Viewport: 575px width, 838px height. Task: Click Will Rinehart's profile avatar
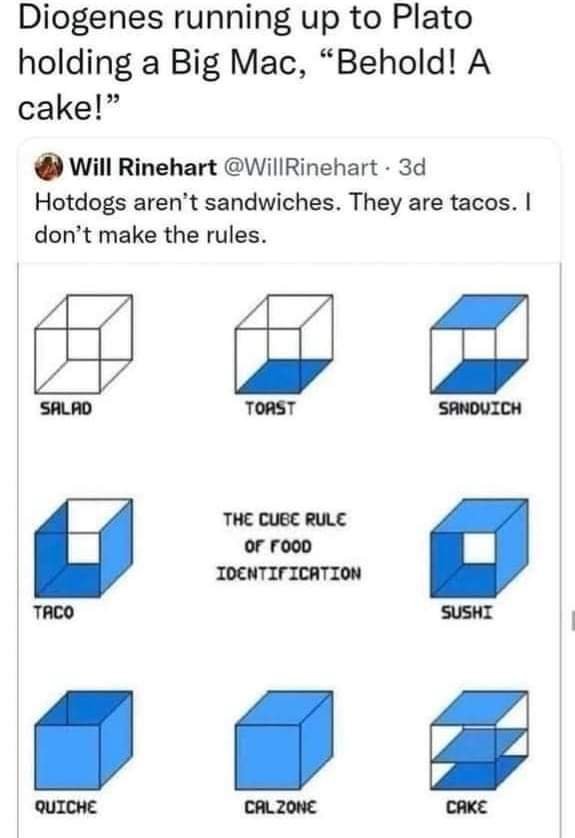coord(49,167)
